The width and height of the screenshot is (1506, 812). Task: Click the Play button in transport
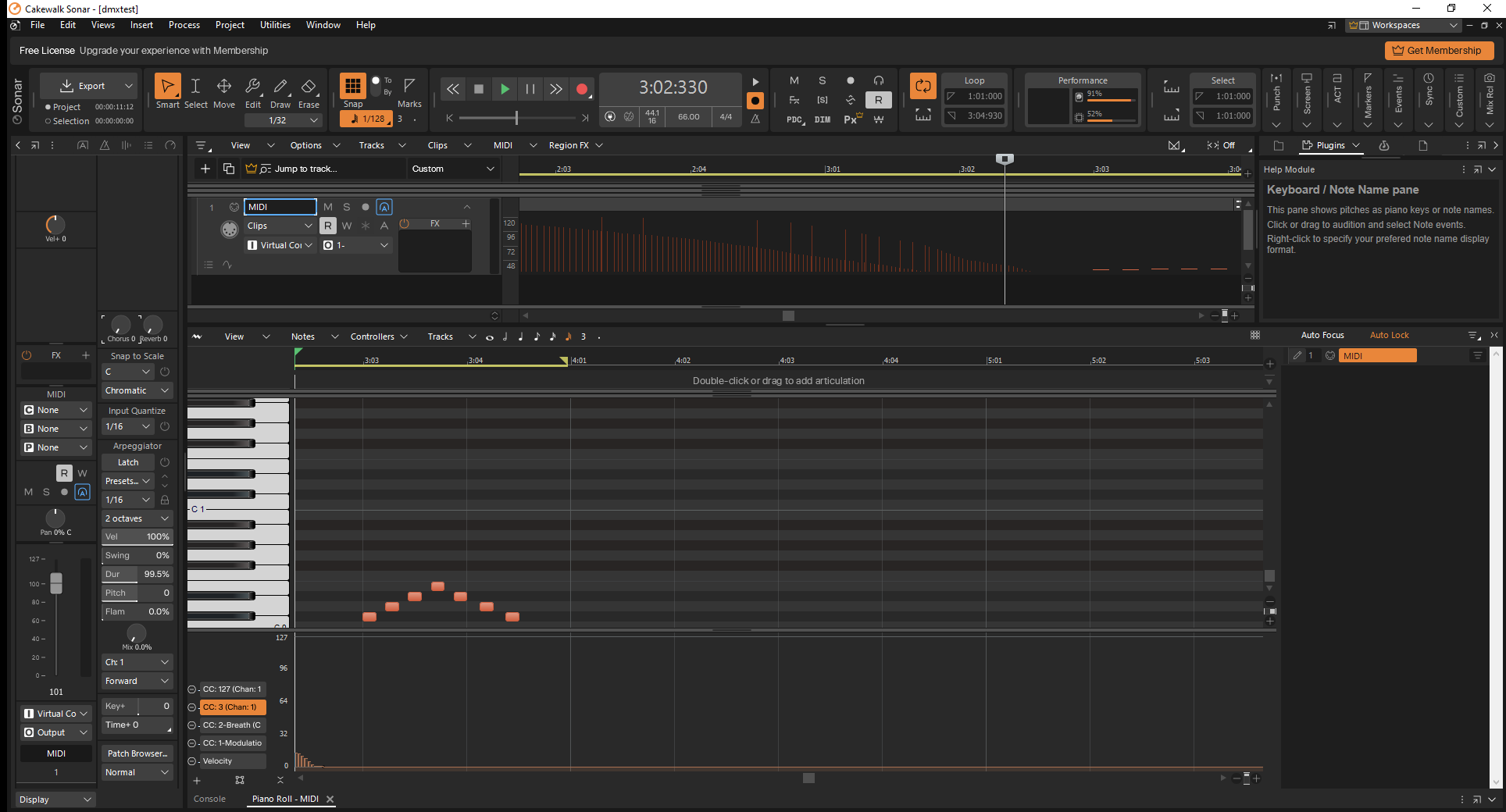tap(505, 89)
